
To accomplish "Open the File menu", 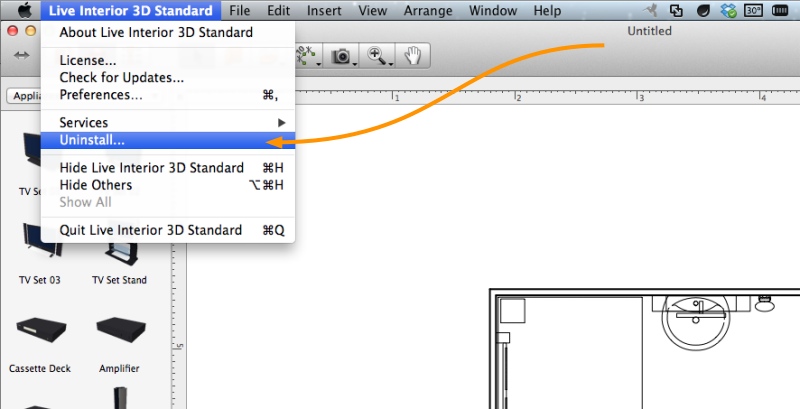I will coord(239,10).
